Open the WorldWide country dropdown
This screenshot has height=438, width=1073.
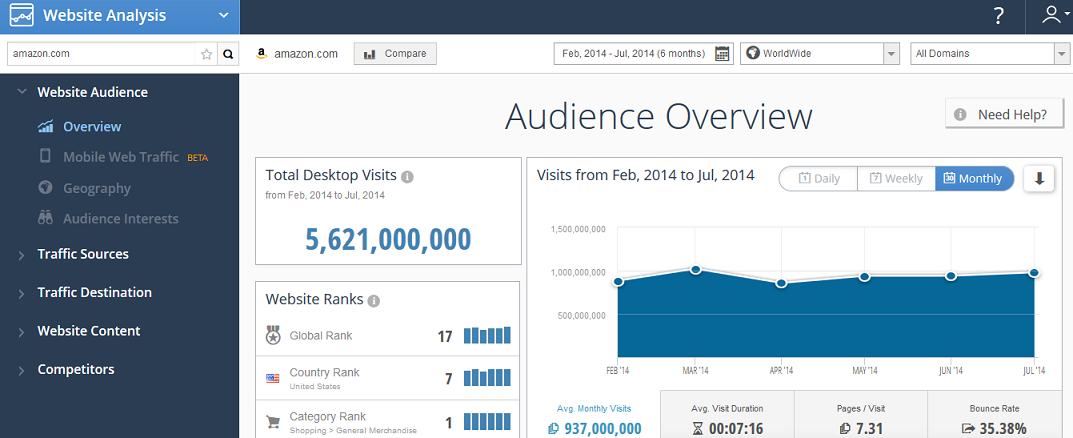pos(820,53)
